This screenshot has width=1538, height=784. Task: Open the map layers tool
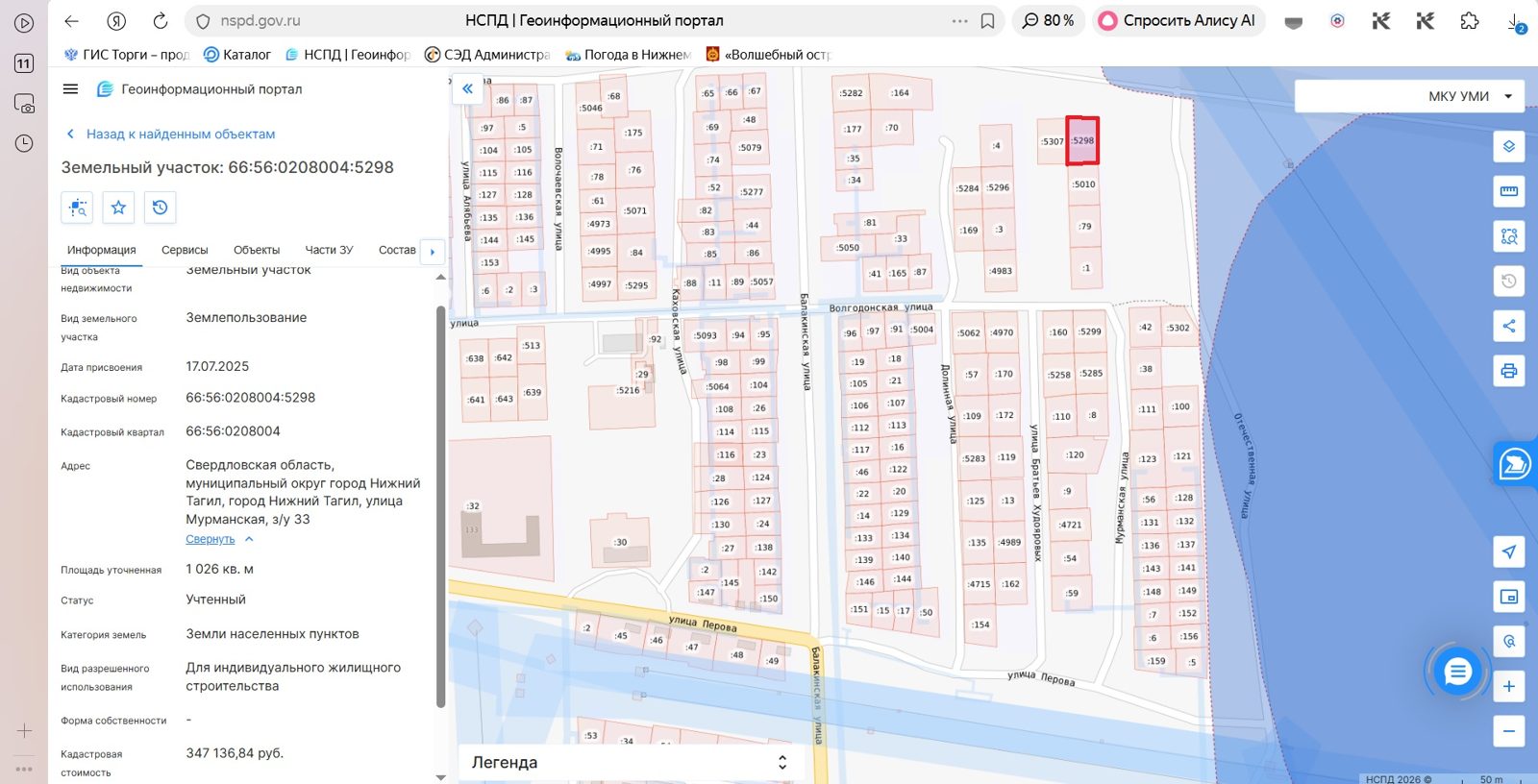[1508, 146]
